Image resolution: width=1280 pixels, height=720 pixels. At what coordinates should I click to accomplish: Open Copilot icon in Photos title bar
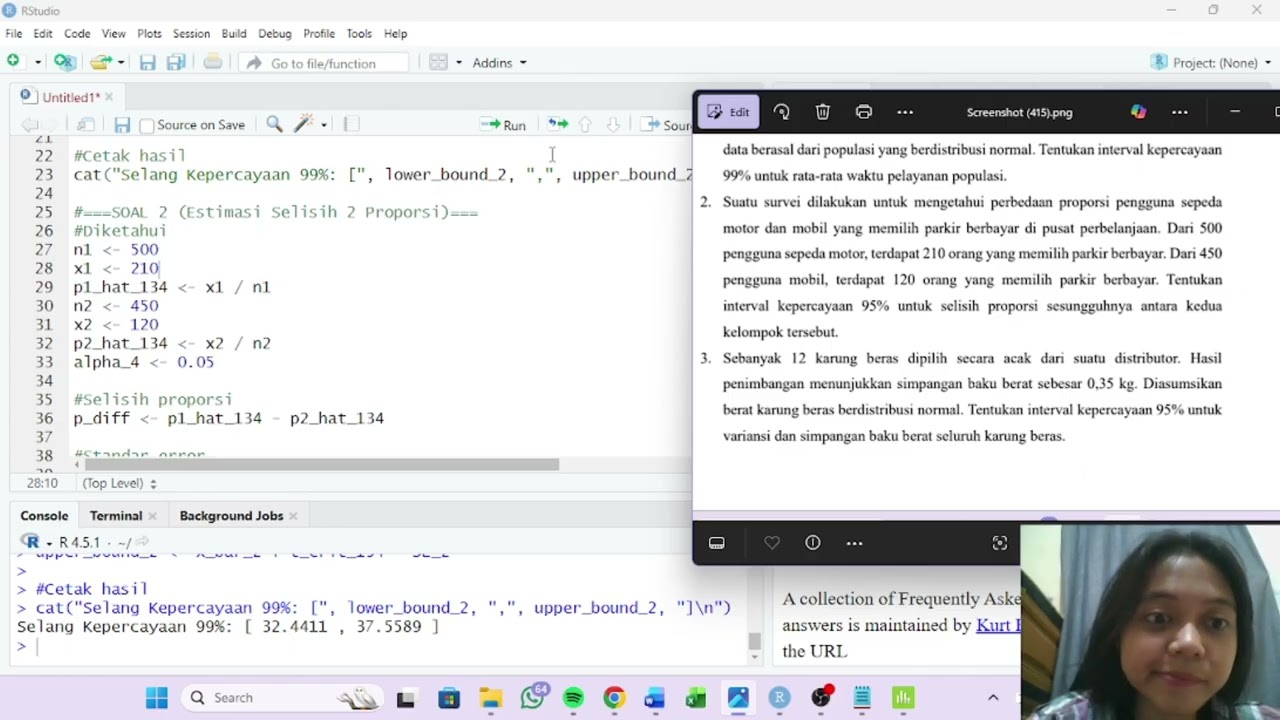pos(1138,112)
